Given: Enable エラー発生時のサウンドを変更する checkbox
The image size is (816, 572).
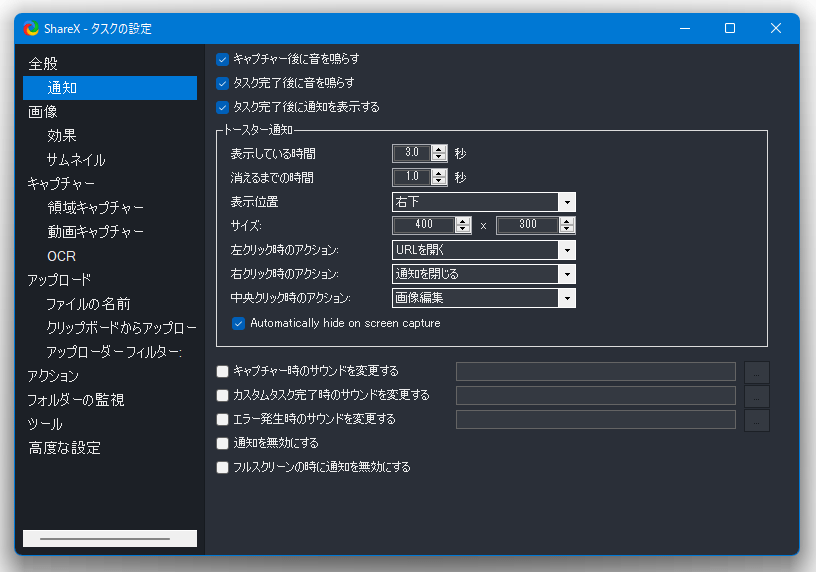Looking at the screenshot, I should pyautogui.click(x=222, y=420).
